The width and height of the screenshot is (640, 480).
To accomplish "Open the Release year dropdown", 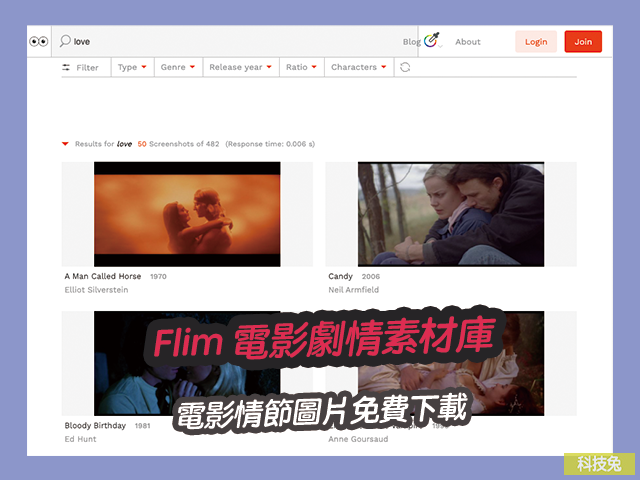I will tap(240, 67).
